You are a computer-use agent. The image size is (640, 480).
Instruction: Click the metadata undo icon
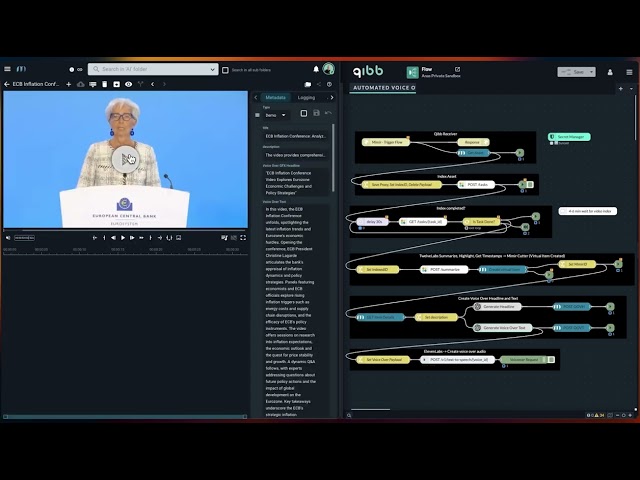(328, 113)
